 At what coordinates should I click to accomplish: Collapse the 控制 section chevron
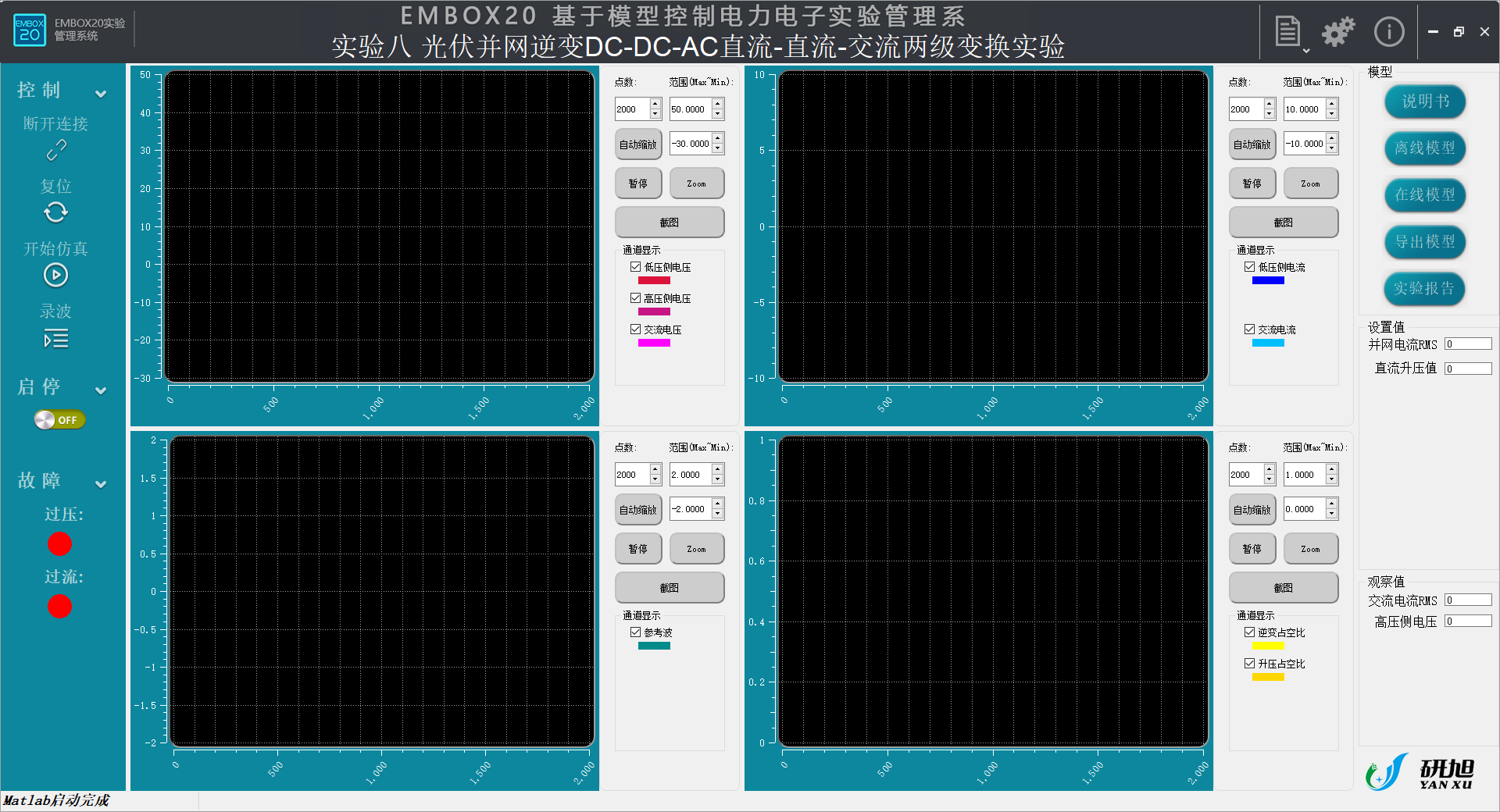[x=101, y=94]
